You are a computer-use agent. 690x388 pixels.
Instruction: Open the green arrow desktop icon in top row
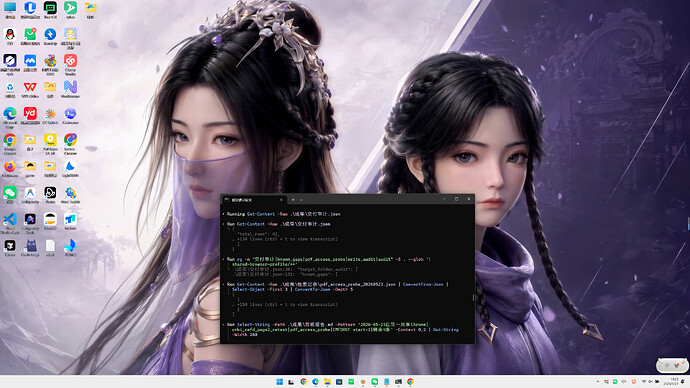click(x=70, y=9)
